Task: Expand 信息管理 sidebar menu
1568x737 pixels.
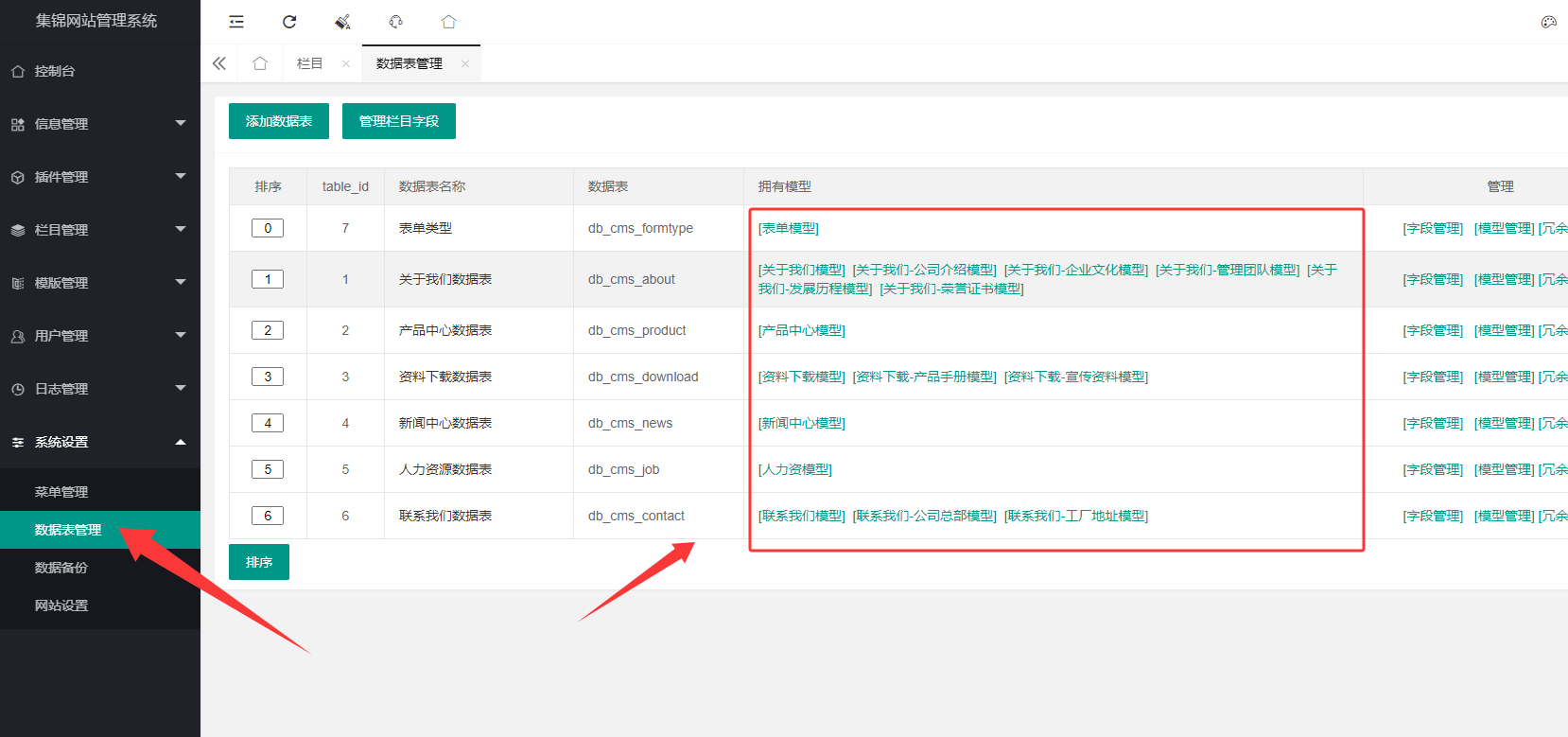Action: click(100, 124)
